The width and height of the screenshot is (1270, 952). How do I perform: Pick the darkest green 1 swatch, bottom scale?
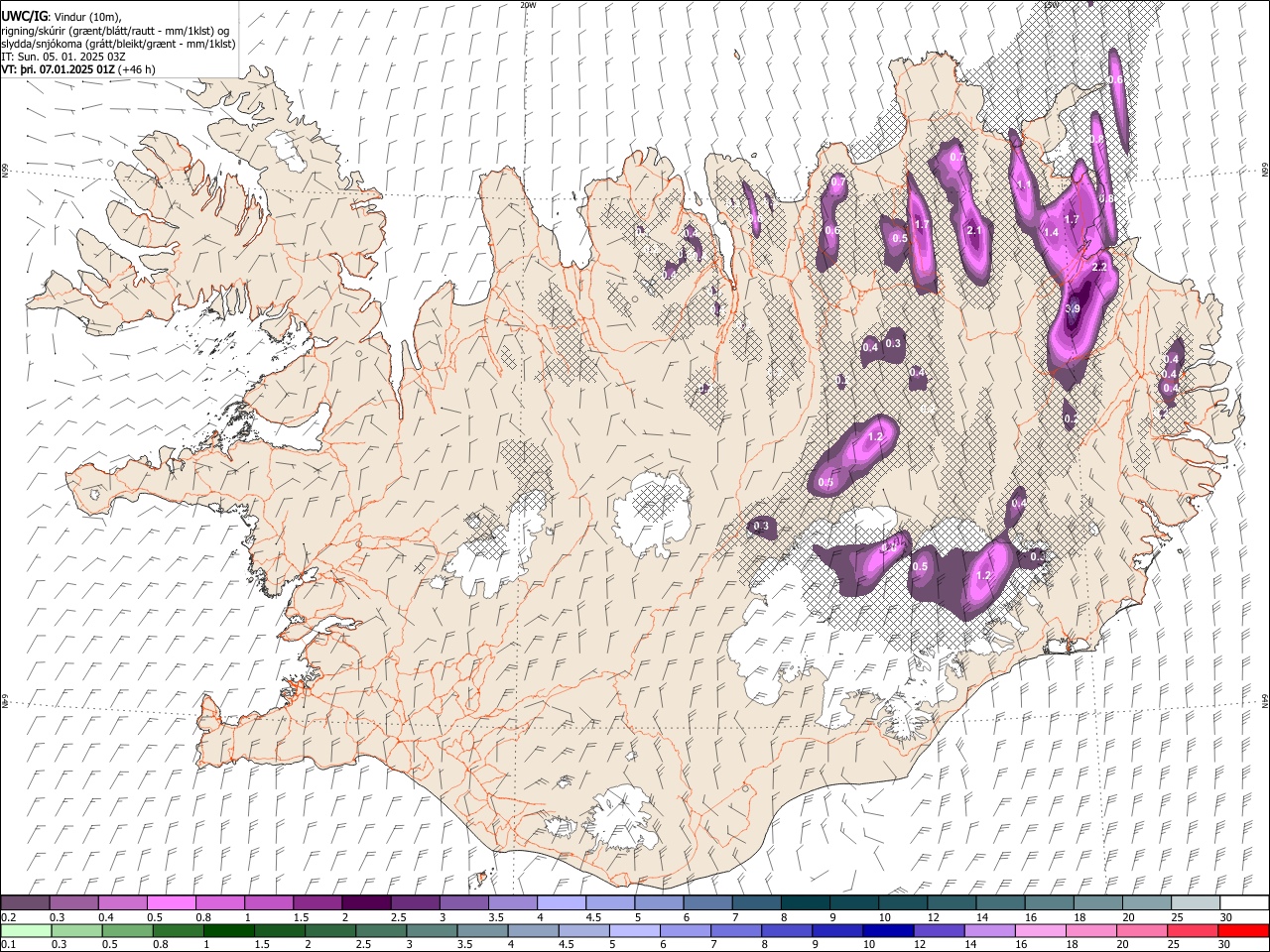[x=229, y=930]
